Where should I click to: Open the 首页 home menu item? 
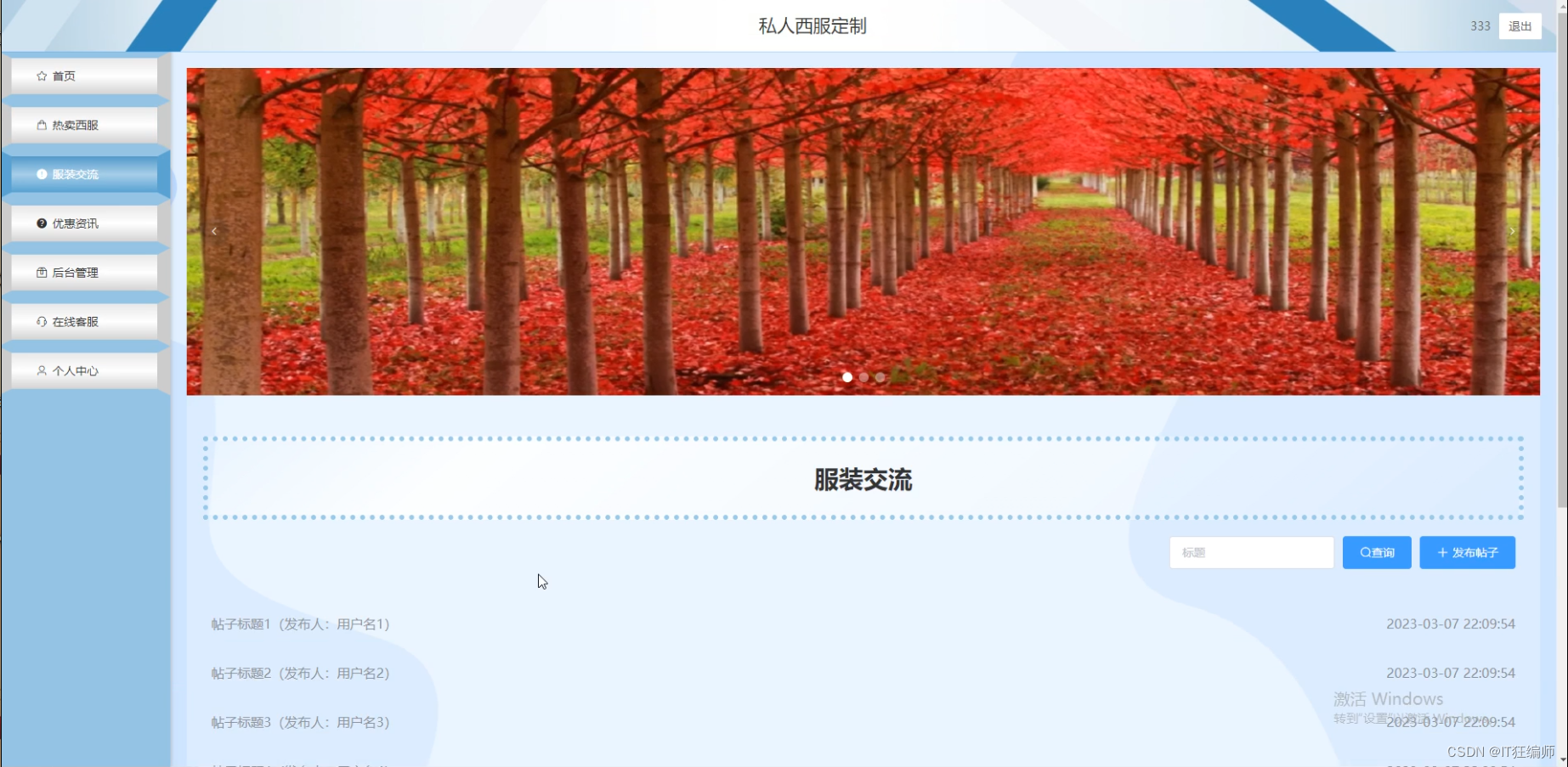tap(84, 76)
